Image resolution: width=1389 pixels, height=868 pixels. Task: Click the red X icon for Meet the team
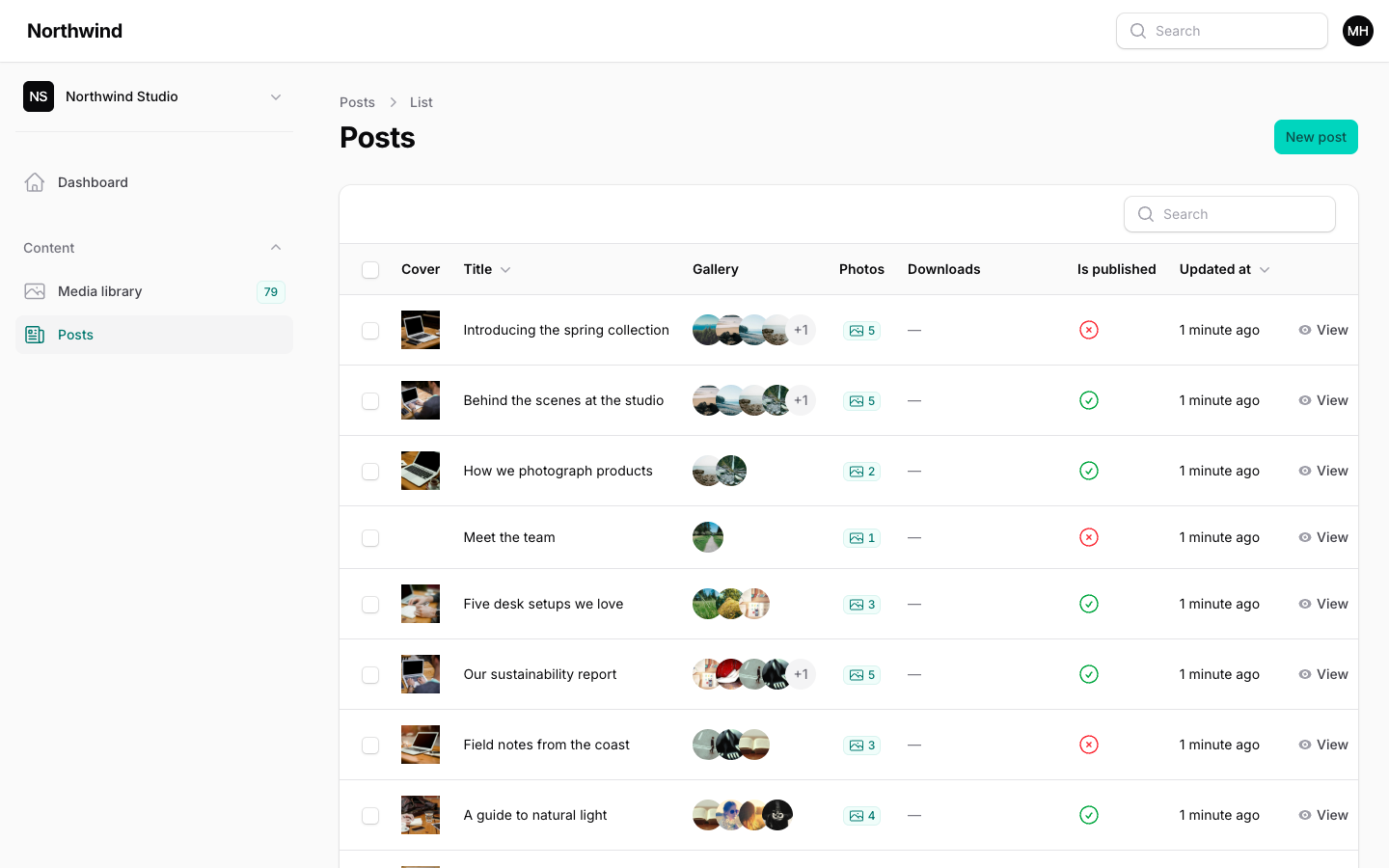click(1089, 537)
